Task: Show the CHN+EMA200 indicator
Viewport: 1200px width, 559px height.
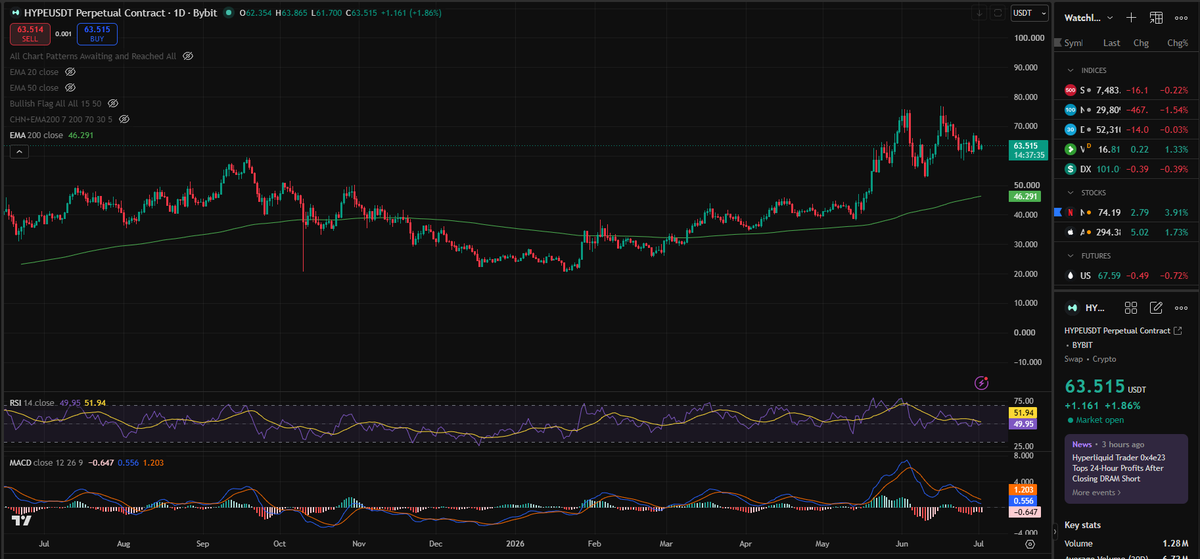Action: pyautogui.click(x=124, y=119)
